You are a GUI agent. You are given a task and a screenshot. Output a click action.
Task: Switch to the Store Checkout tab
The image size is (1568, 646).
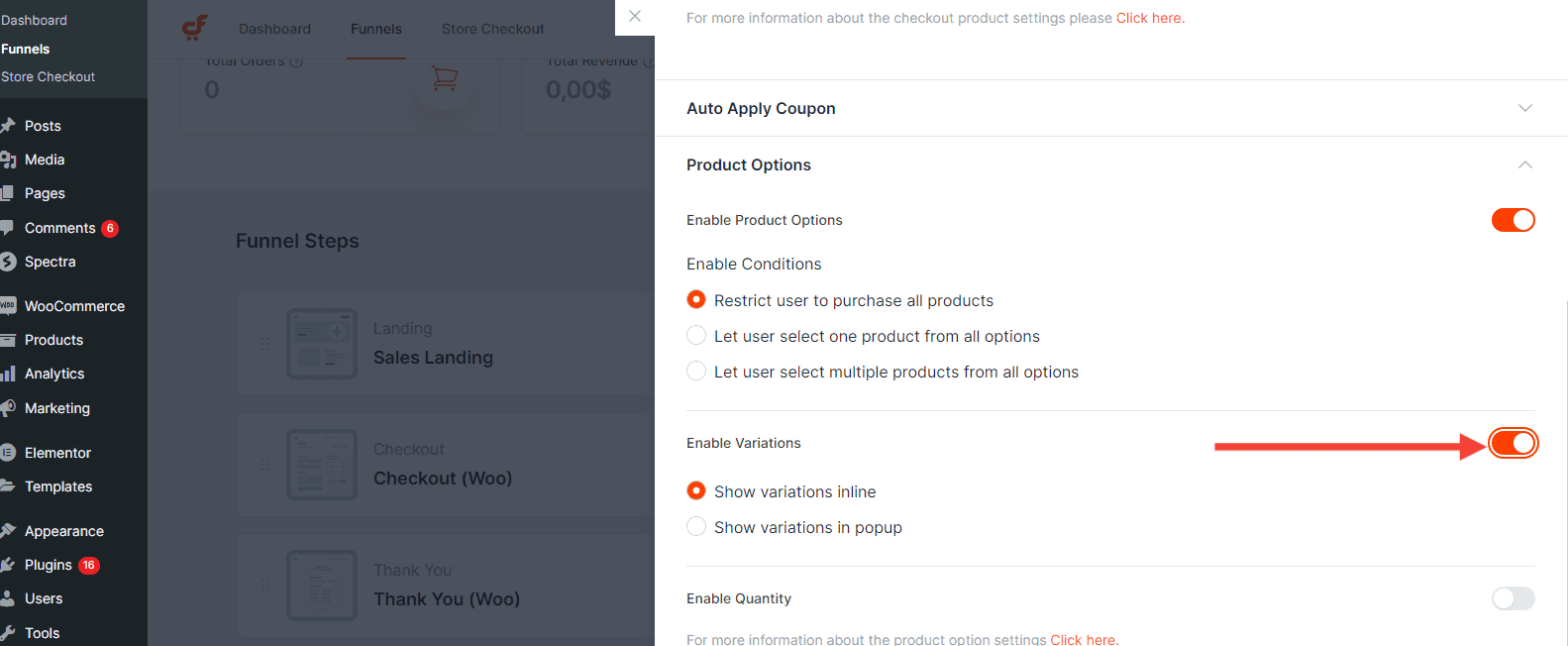tap(492, 29)
